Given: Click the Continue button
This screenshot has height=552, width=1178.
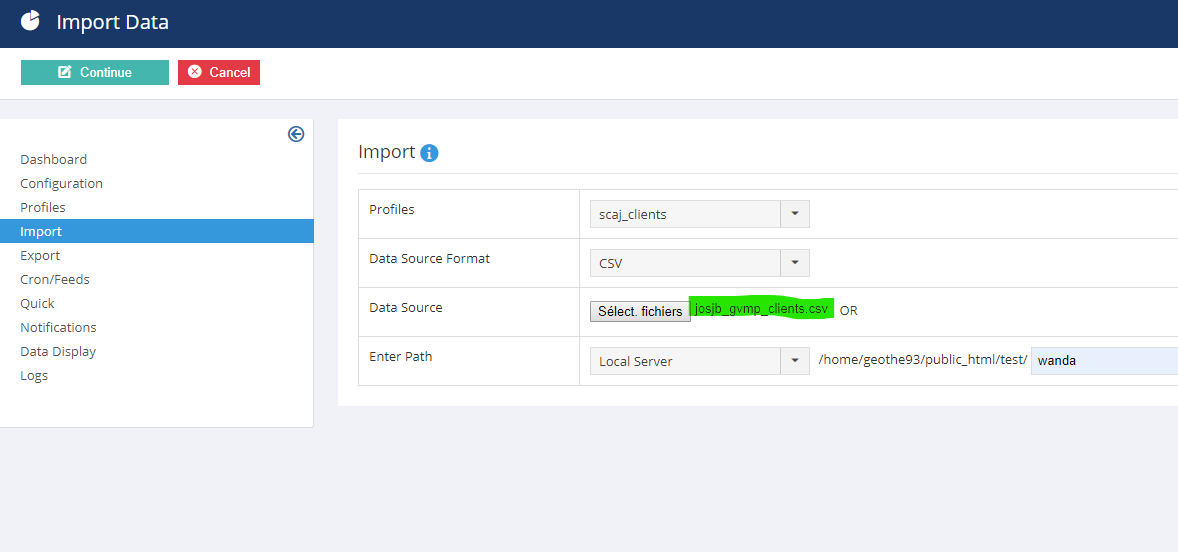Looking at the screenshot, I should point(95,72).
